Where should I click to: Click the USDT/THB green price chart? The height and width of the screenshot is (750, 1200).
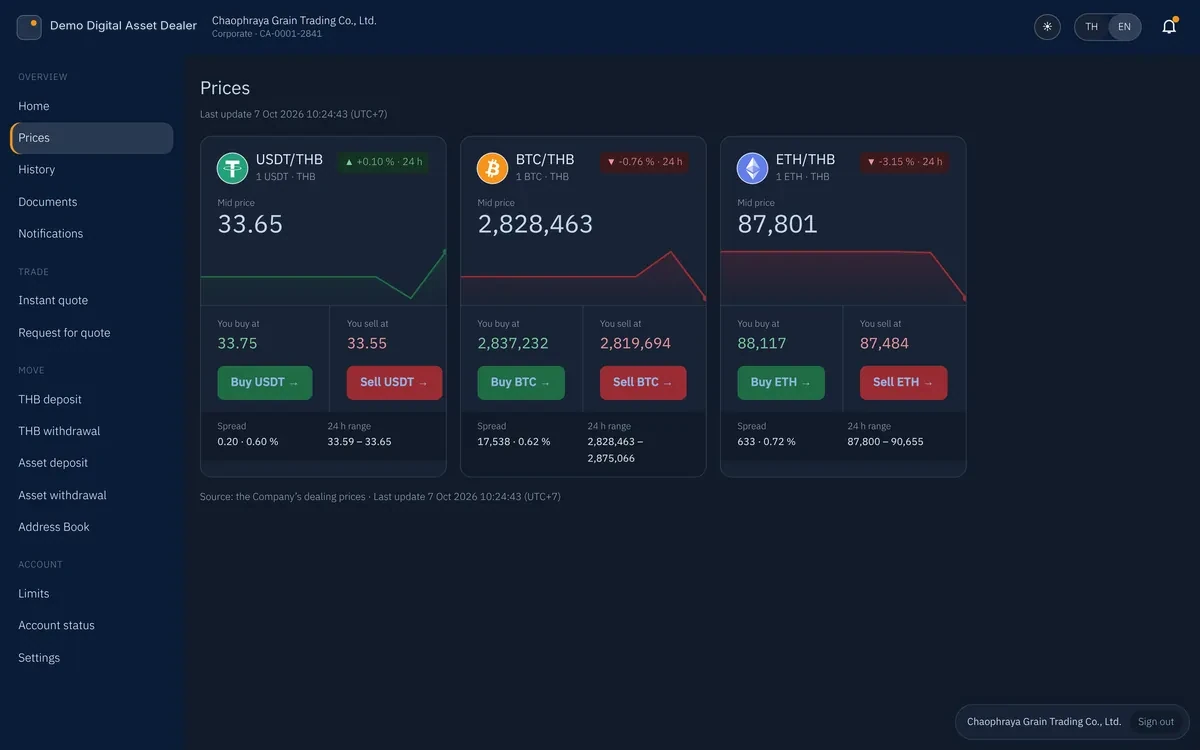pos(323,276)
